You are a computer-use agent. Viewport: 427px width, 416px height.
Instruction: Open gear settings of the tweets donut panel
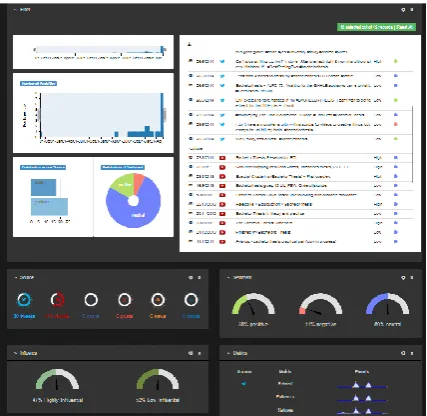[190, 277]
